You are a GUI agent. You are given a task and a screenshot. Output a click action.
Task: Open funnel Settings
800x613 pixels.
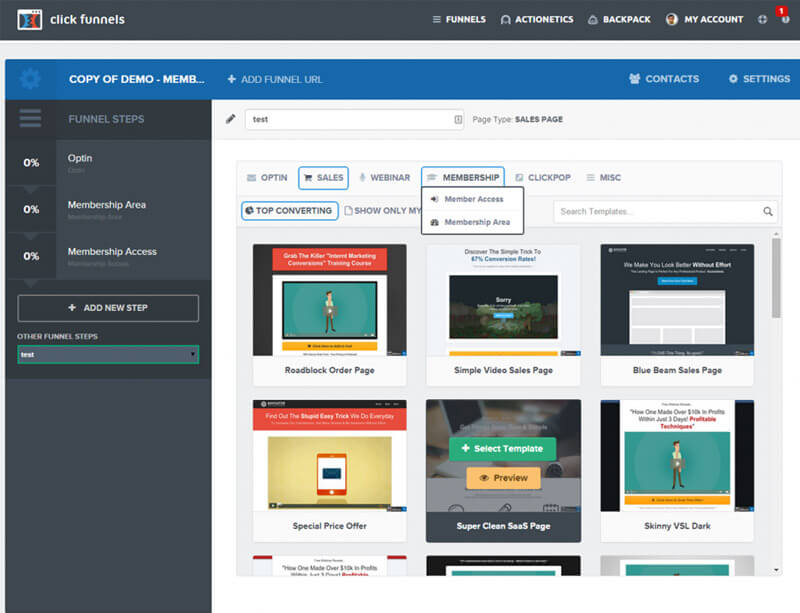point(759,79)
